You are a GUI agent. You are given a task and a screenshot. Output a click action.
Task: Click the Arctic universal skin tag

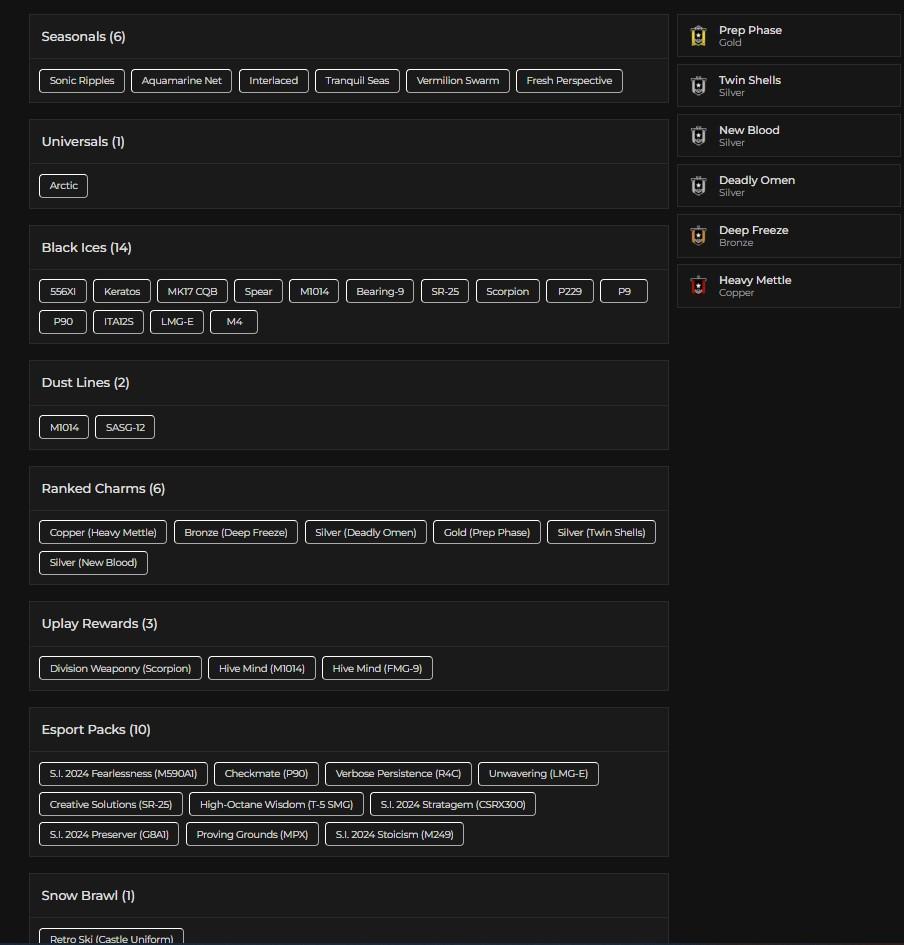(63, 186)
